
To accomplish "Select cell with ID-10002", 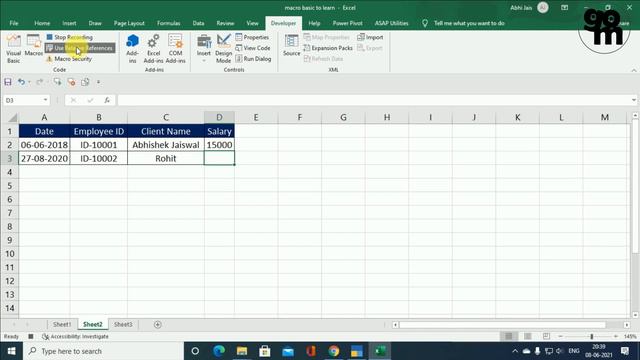I will coord(99,158).
